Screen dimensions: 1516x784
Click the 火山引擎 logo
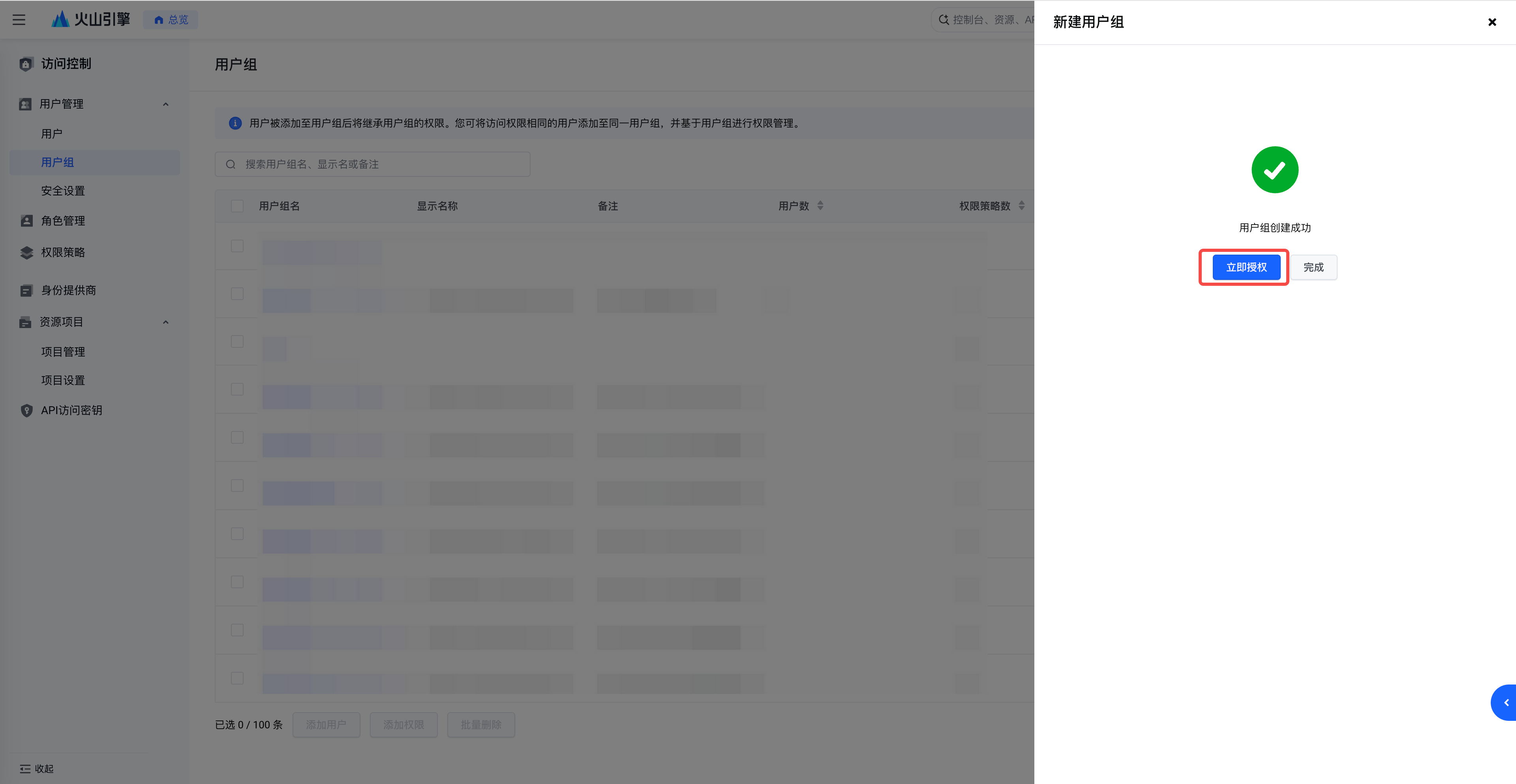[x=90, y=19]
